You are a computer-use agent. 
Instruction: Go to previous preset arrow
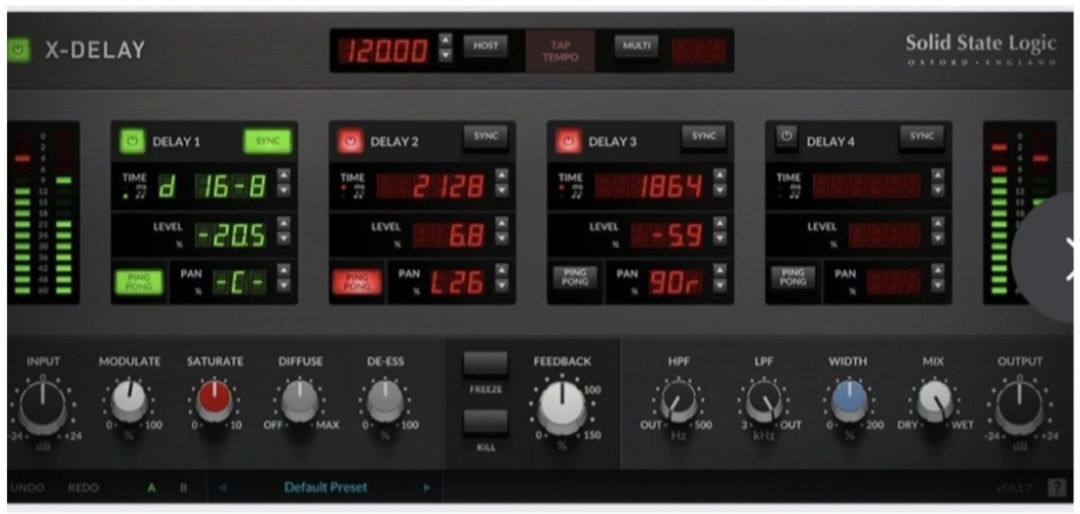point(222,488)
